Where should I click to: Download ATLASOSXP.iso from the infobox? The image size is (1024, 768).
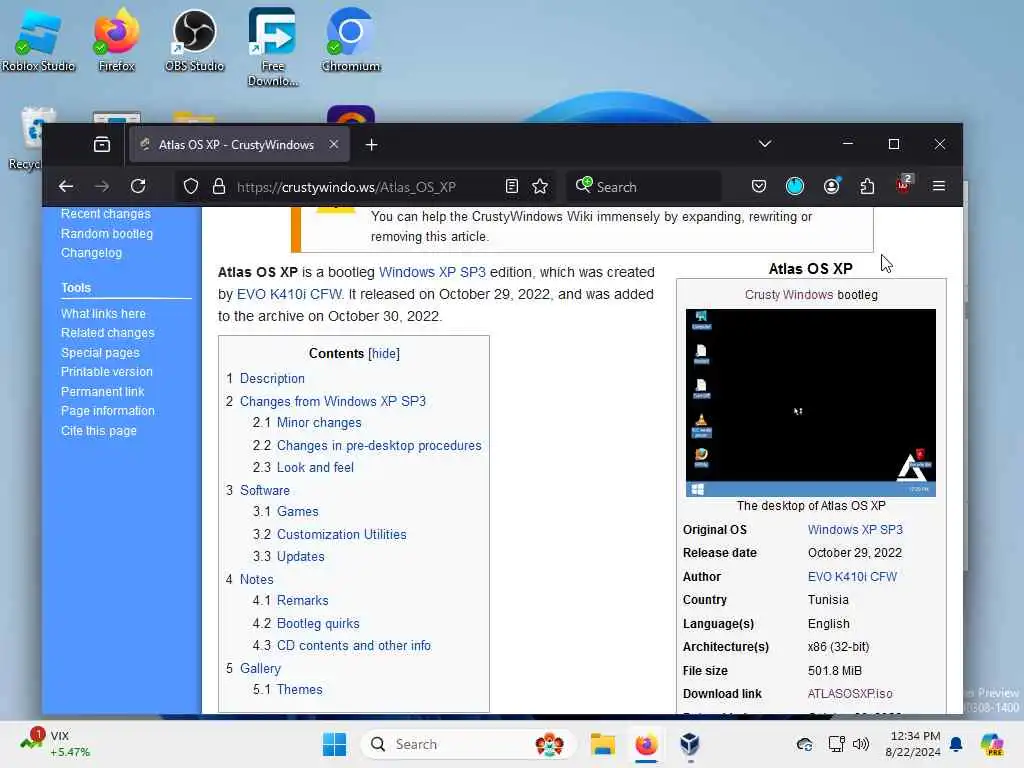coord(850,694)
